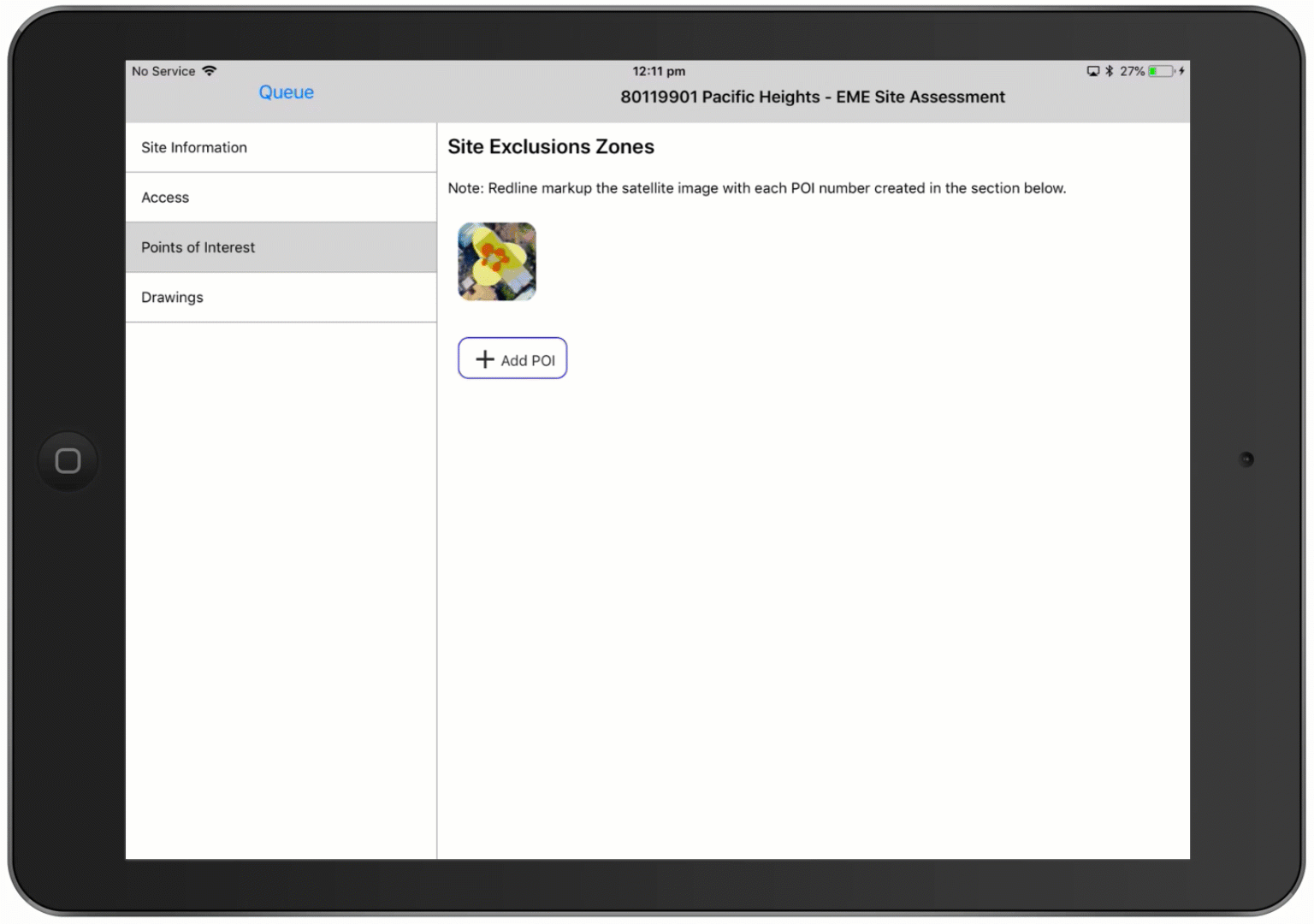Tap the iPad home button

coord(68,461)
